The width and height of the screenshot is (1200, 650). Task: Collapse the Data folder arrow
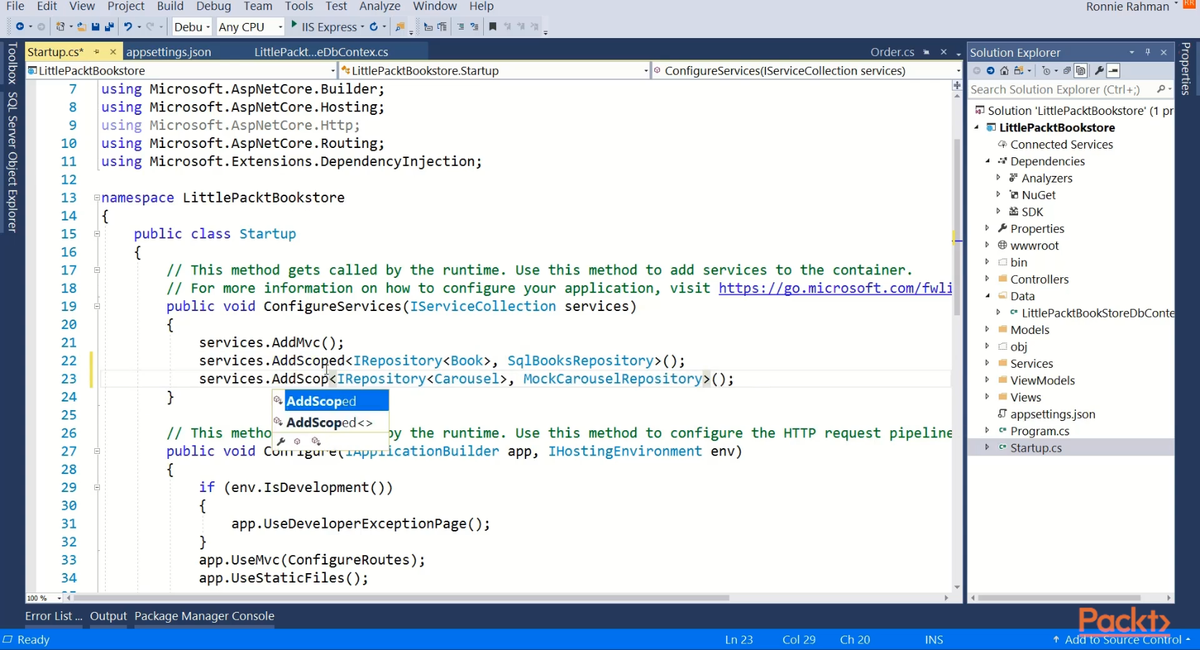click(x=988, y=296)
